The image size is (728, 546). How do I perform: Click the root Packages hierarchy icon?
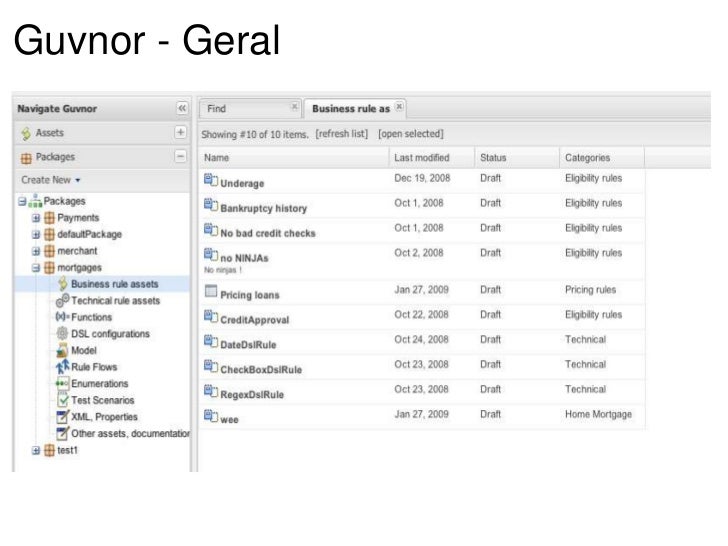click(35, 201)
